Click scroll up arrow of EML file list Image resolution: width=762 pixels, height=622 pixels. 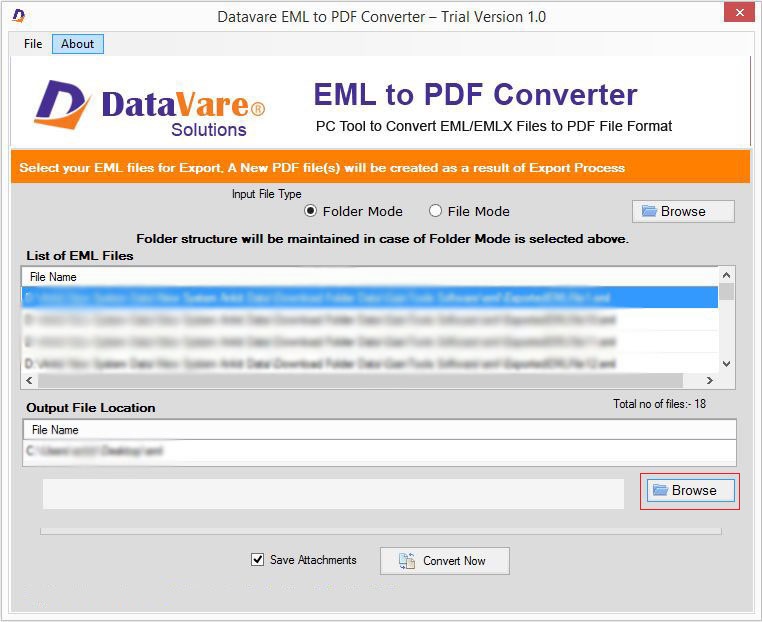(x=727, y=275)
